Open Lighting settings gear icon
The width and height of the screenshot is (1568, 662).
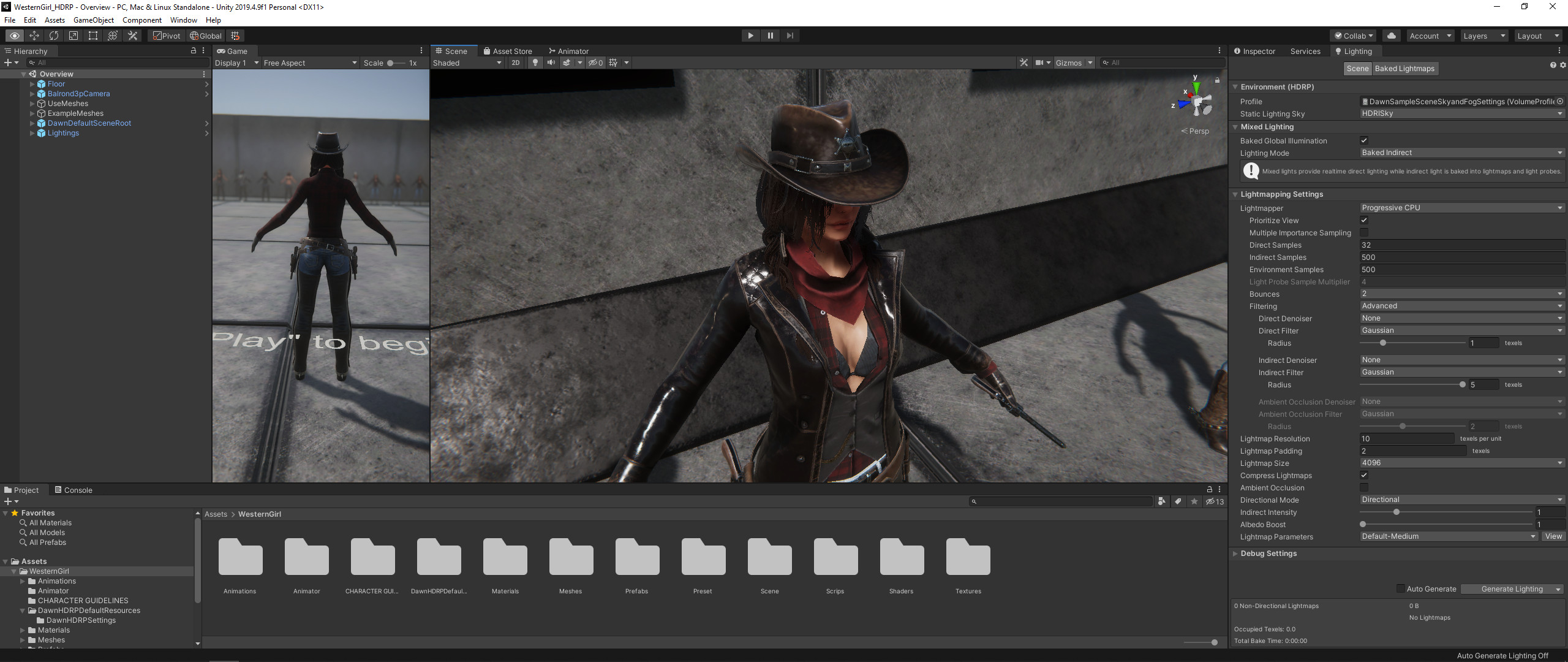click(x=1562, y=65)
